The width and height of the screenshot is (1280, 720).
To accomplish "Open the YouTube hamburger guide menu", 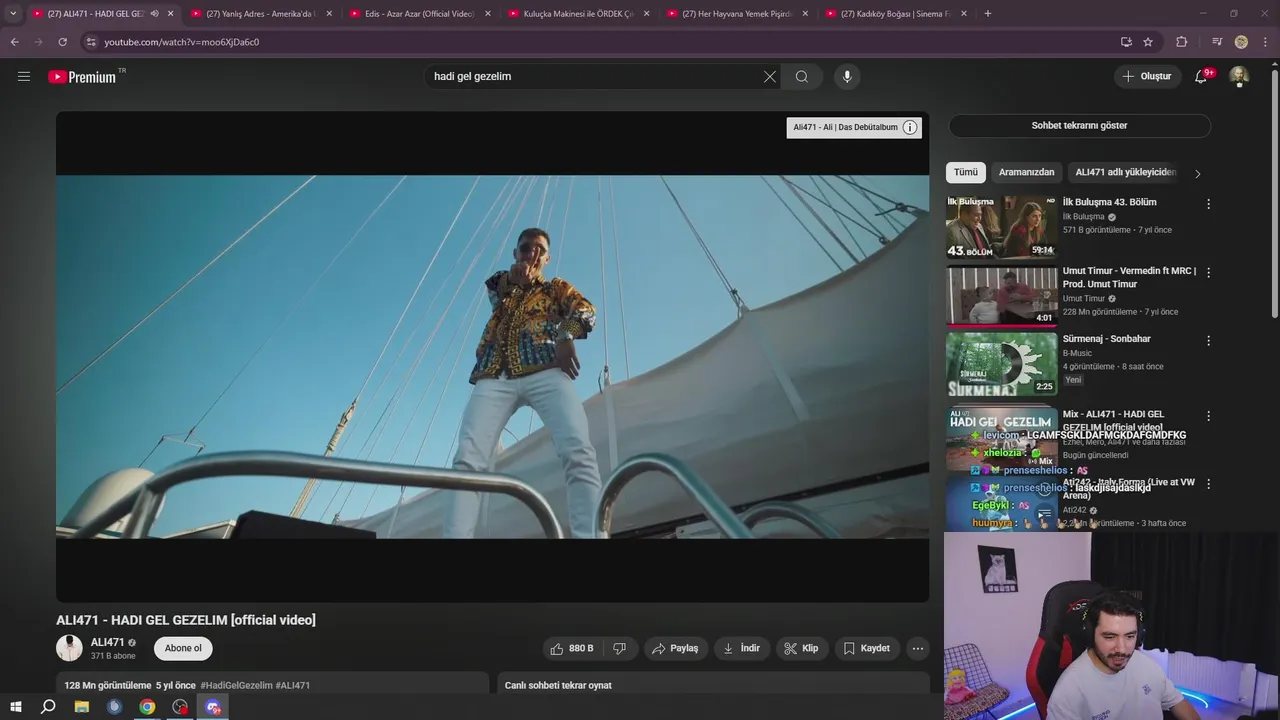I will 24,76.
